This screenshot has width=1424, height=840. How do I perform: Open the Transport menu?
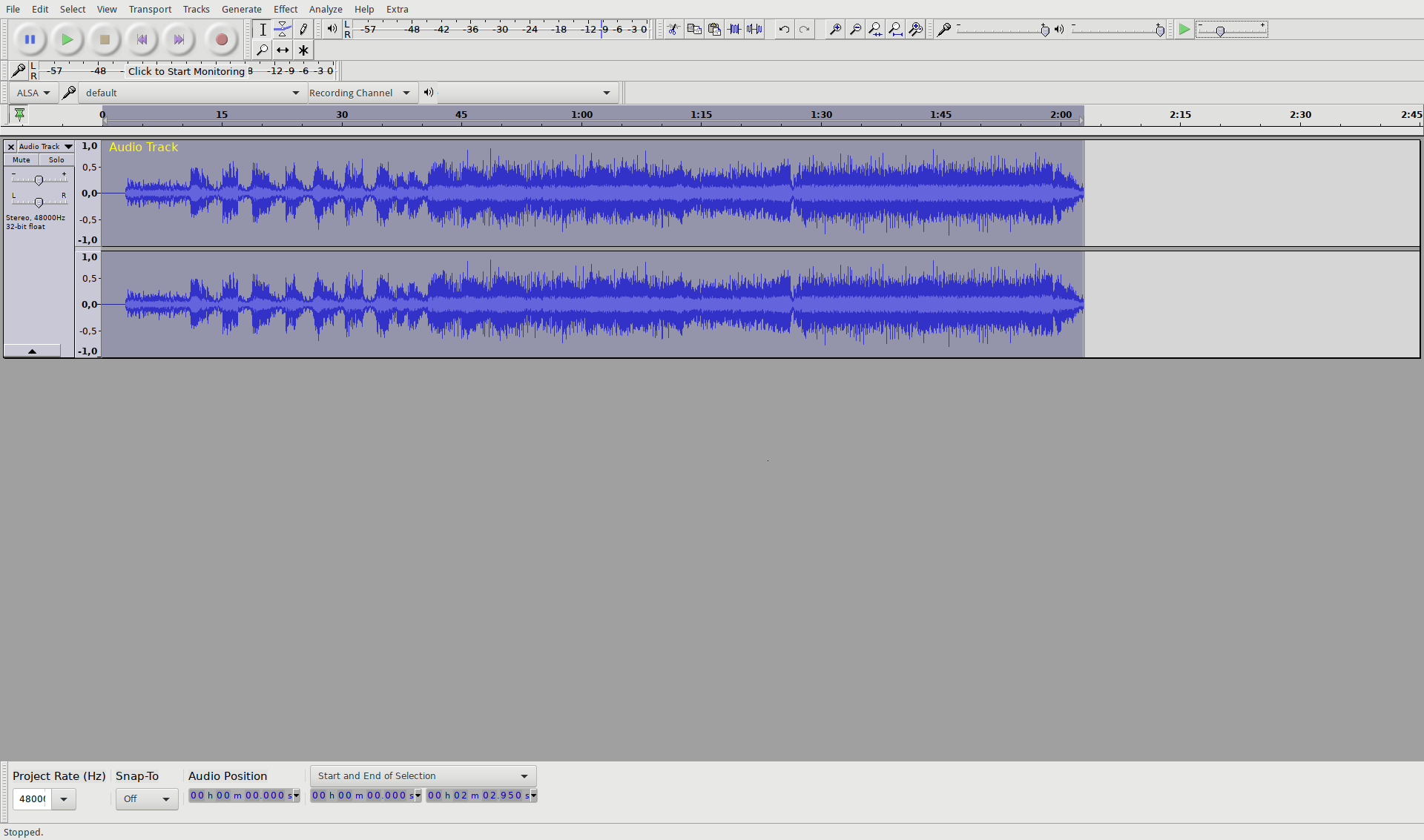tap(150, 9)
